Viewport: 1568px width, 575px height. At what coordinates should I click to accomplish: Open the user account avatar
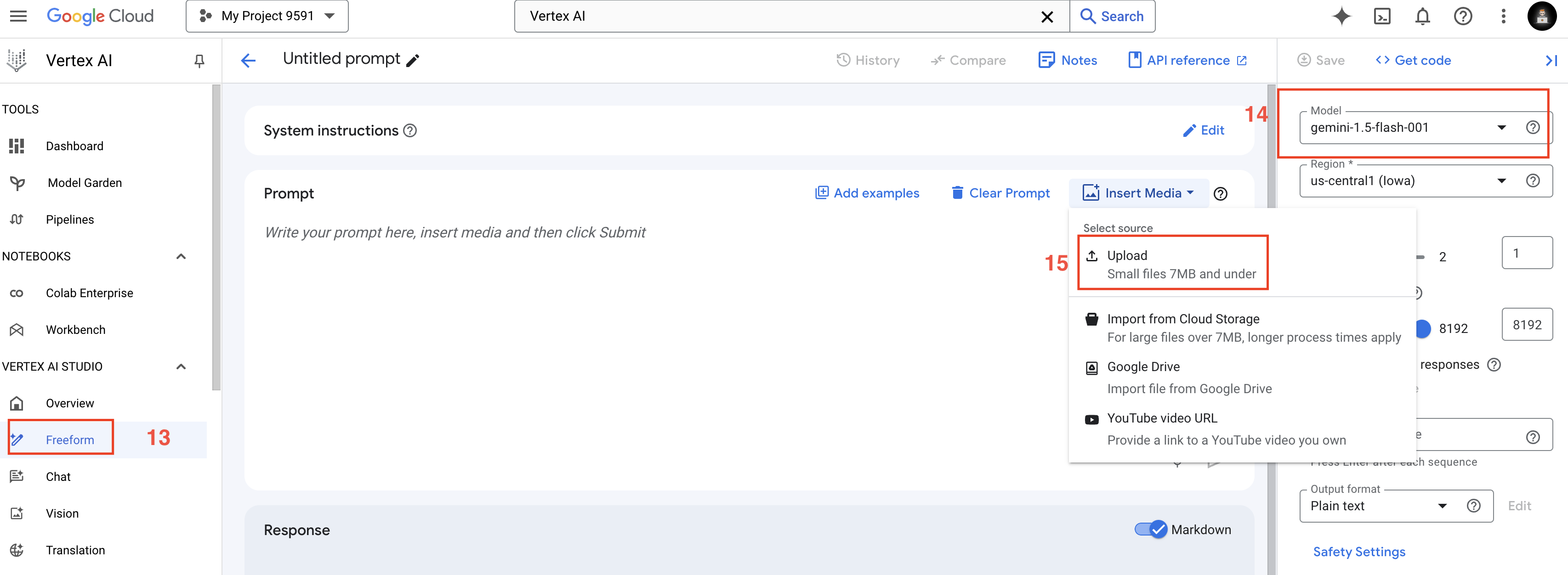tap(1542, 17)
